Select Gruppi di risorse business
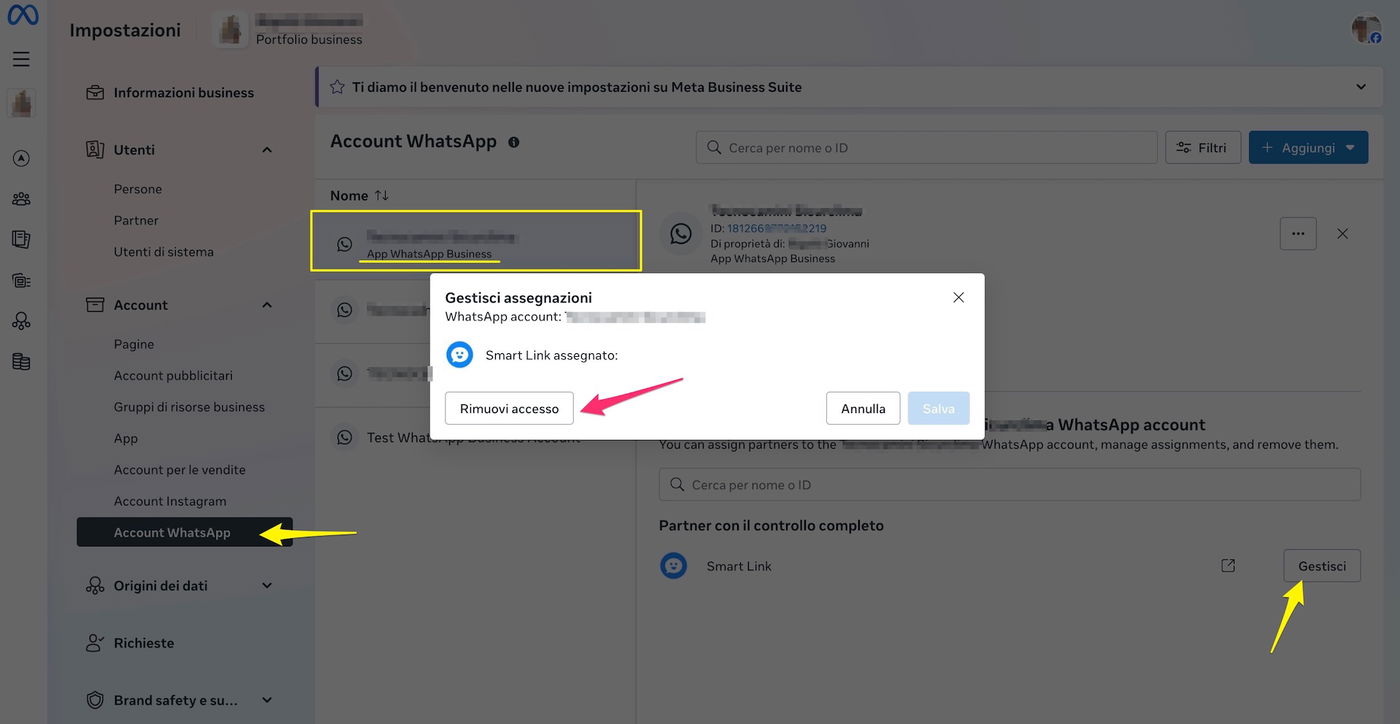This screenshot has height=724, width=1400. click(x=189, y=407)
